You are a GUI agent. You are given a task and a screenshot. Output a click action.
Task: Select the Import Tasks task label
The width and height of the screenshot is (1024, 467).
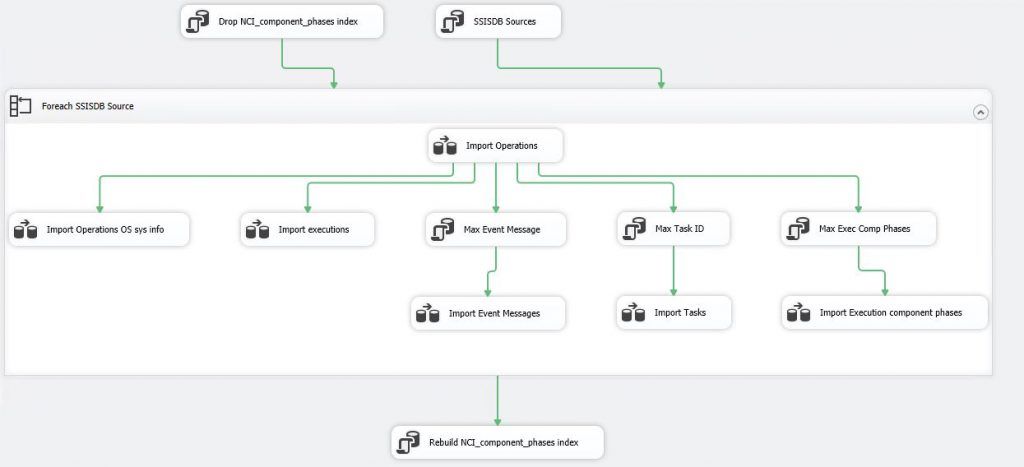[680, 313]
